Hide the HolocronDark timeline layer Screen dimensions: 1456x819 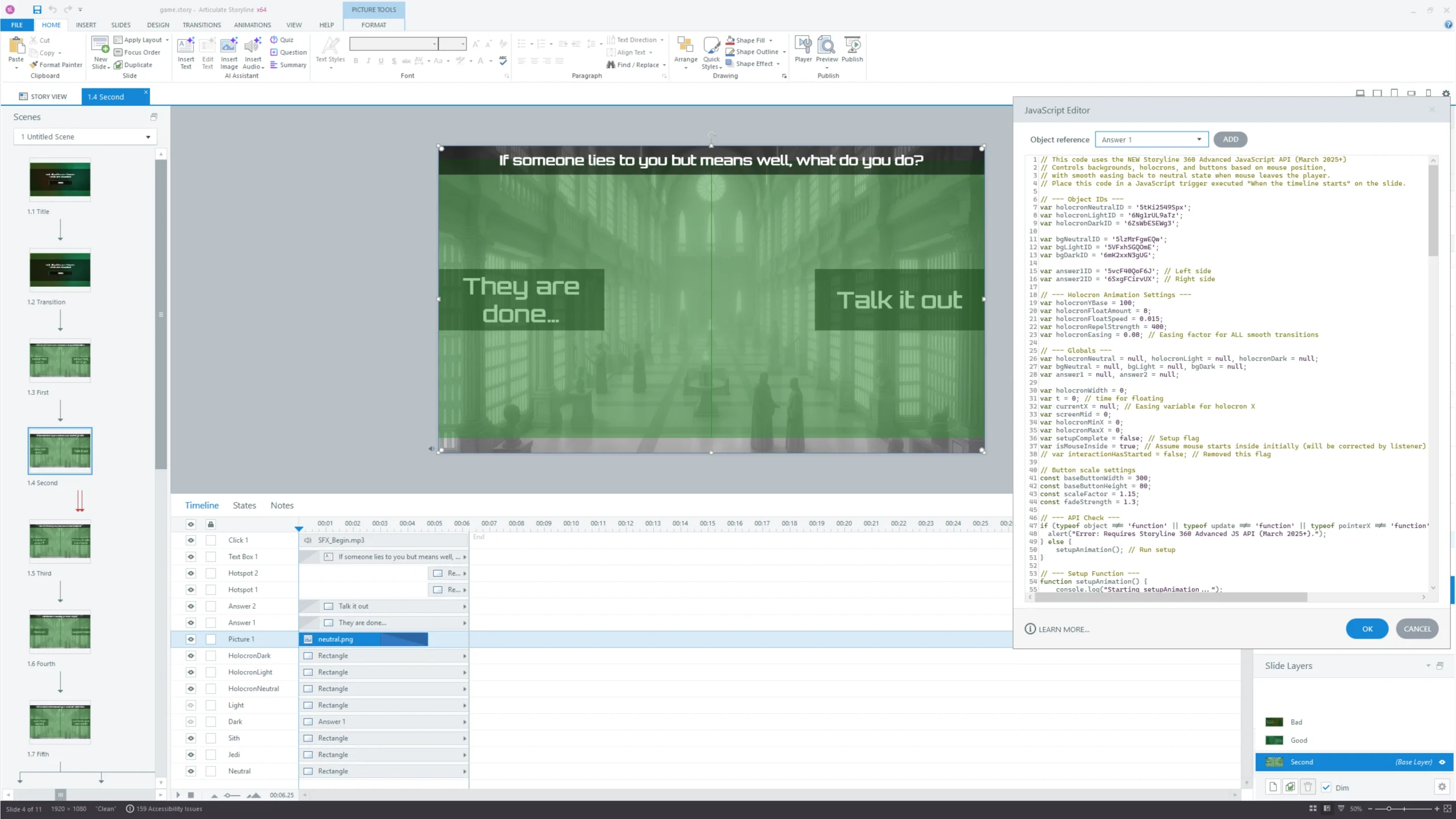191,656
